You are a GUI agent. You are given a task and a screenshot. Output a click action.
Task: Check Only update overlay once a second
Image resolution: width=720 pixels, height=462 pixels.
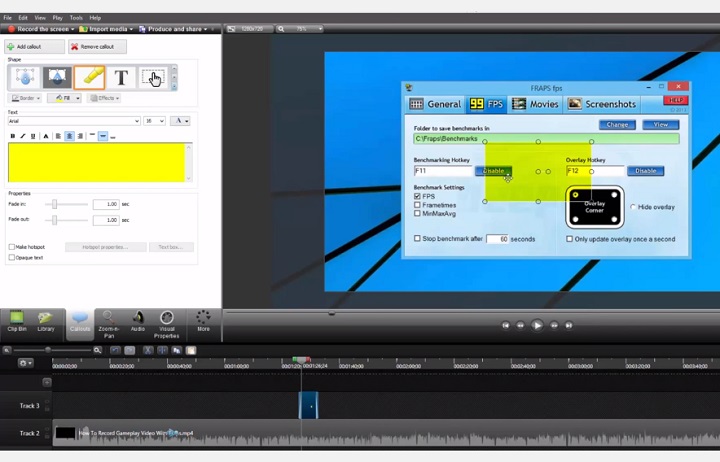pos(569,239)
